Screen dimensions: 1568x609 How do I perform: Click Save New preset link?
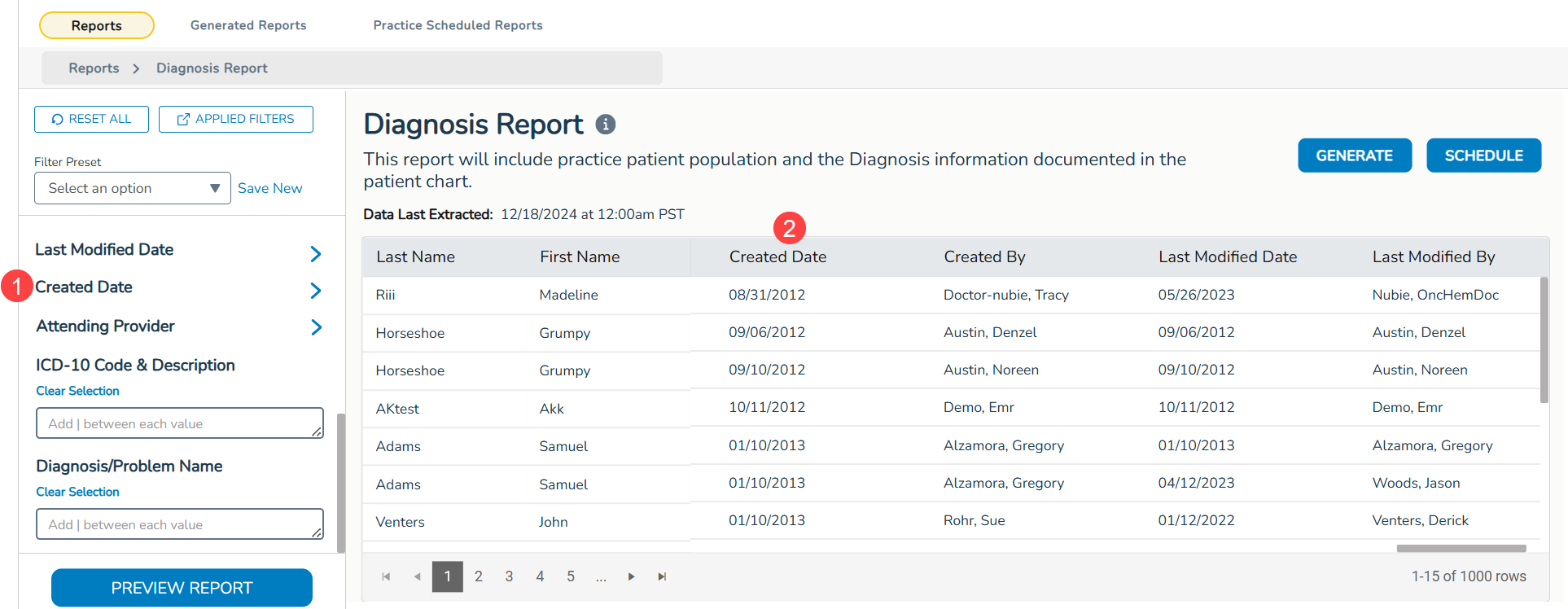(269, 188)
